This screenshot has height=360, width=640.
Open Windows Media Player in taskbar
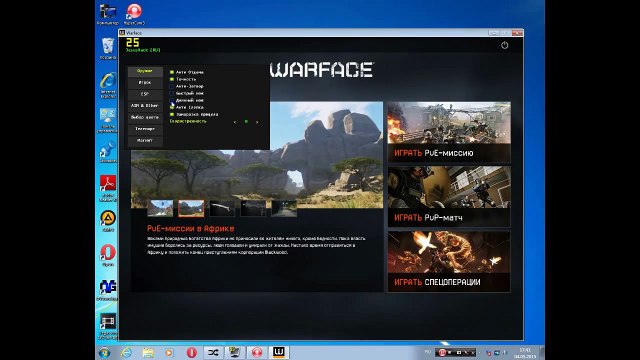click(169, 352)
